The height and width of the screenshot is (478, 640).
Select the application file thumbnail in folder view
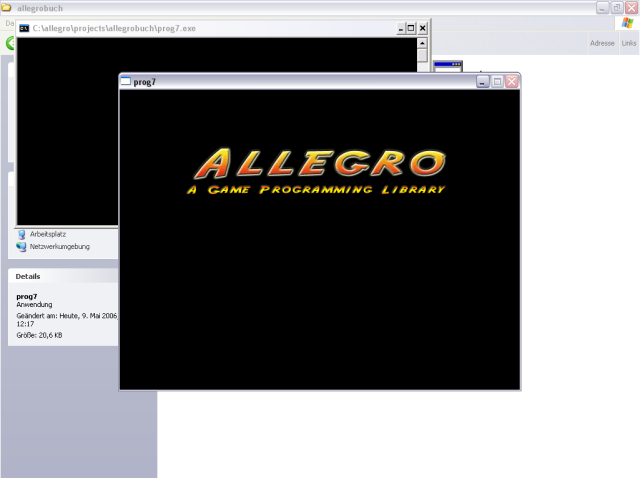(447, 66)
